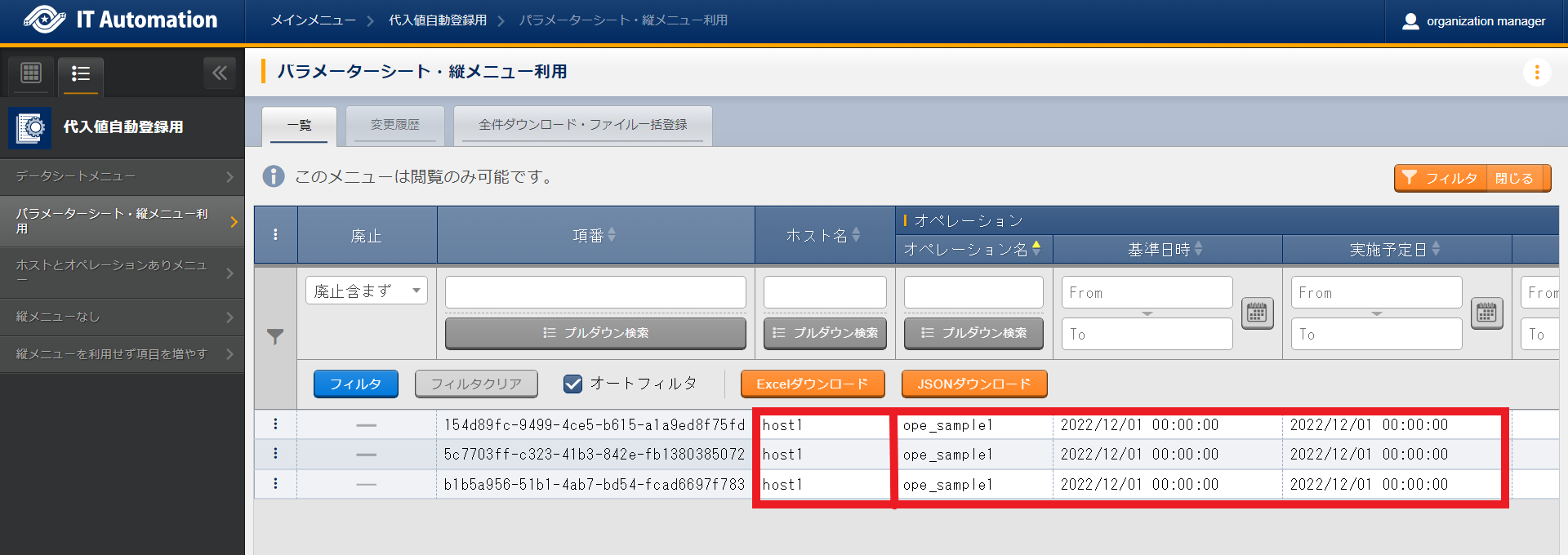Open the organization manager user icon
This screenshot has height=555, width=1568.
pyautogui.click(x=1410, y=21)
